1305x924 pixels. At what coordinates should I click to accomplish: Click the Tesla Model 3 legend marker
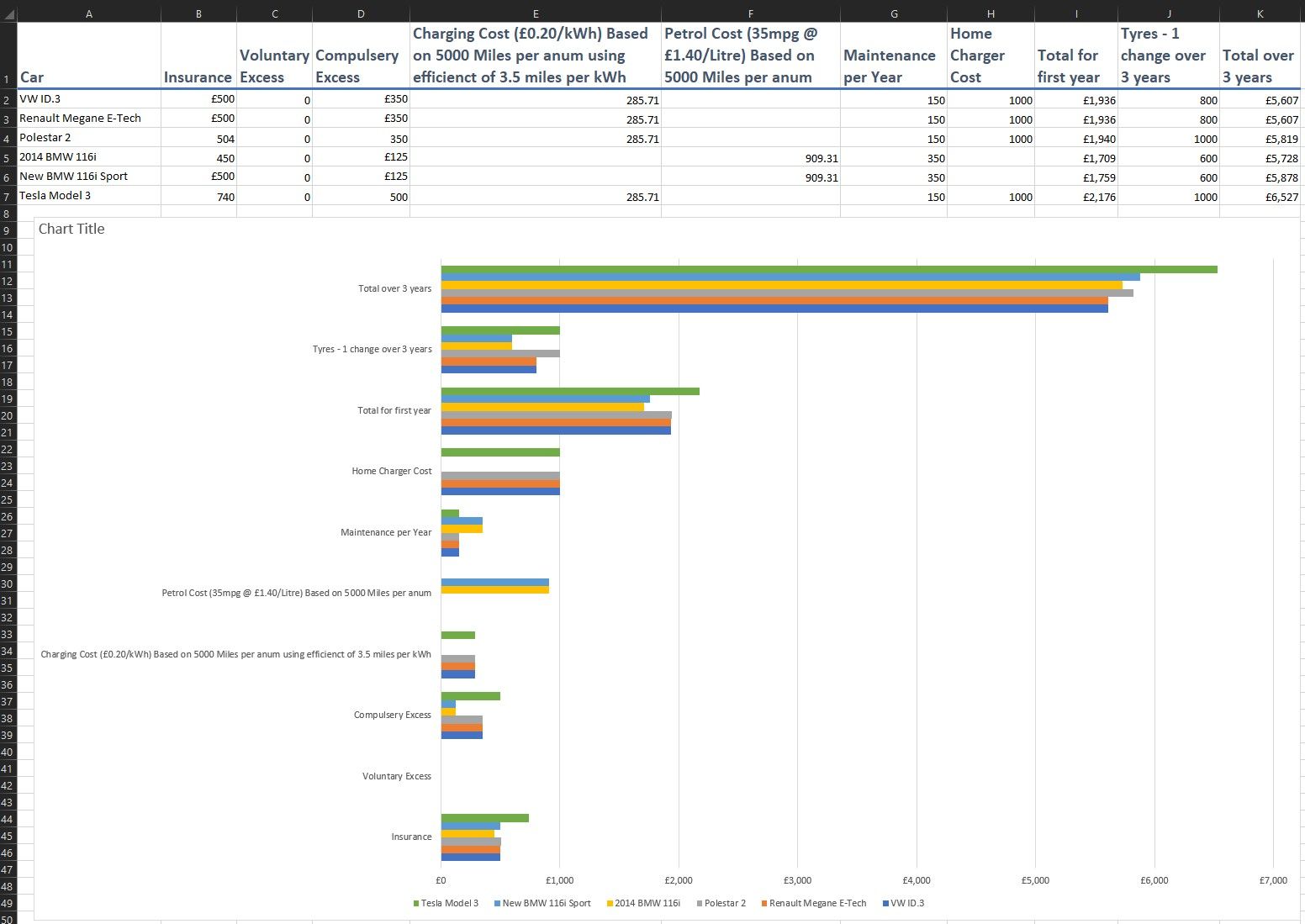point(415,904)
